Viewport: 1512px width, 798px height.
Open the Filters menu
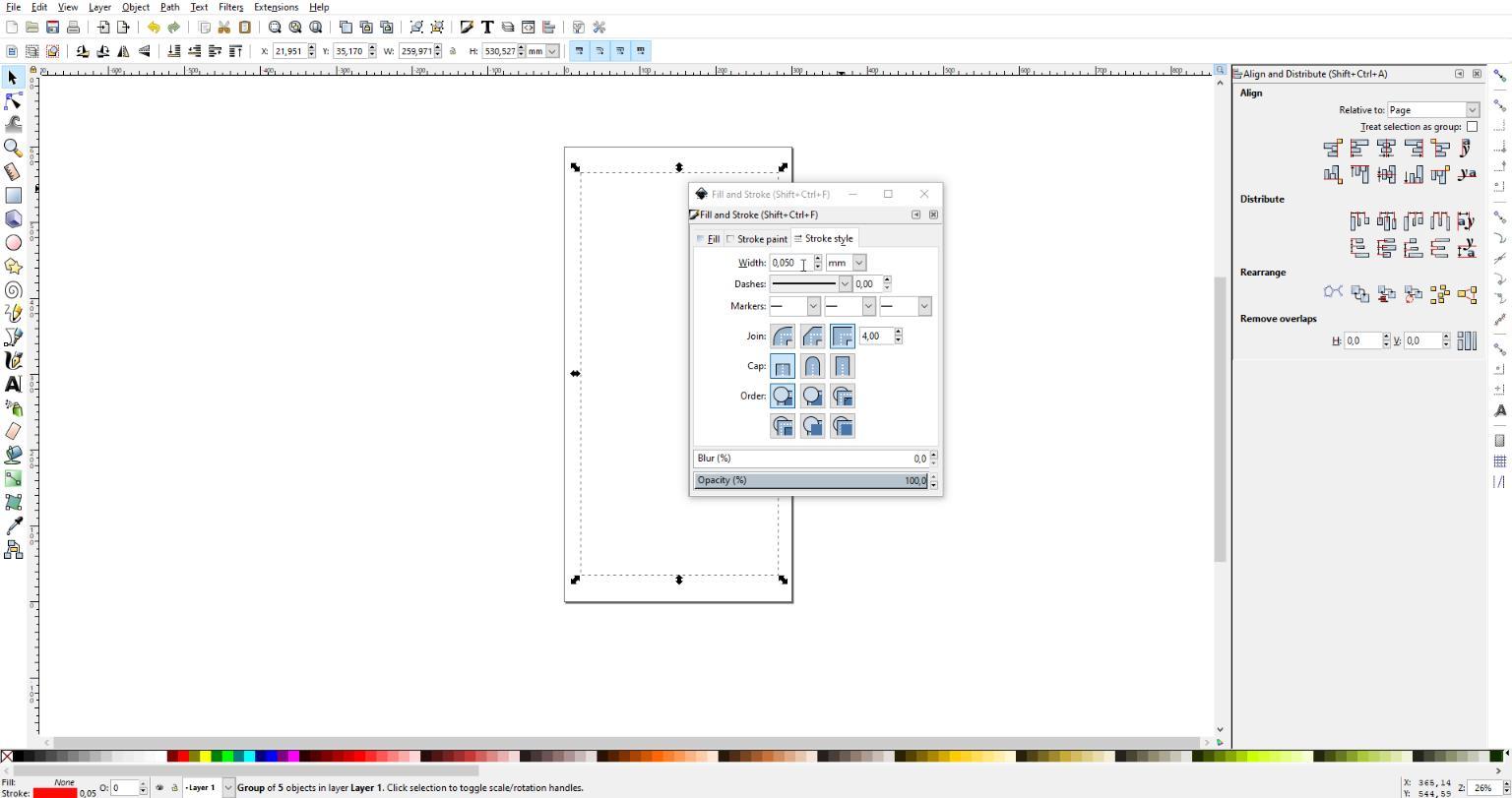tap(230, 7)
